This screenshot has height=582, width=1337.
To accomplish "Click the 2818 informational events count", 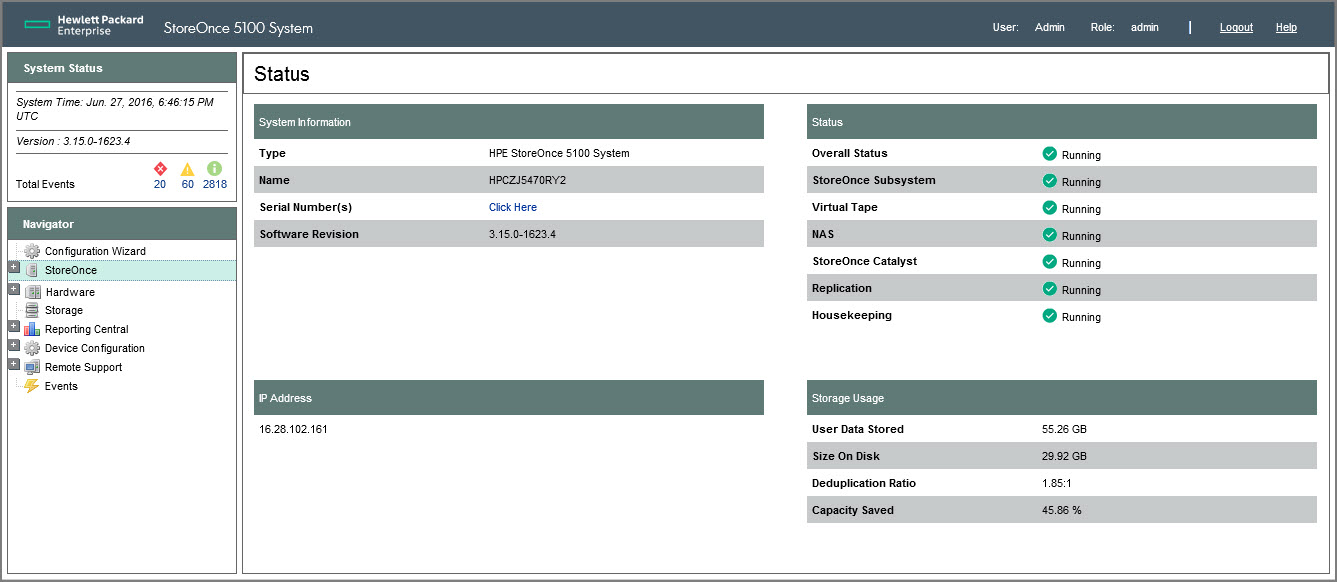I will coord(214,184).
